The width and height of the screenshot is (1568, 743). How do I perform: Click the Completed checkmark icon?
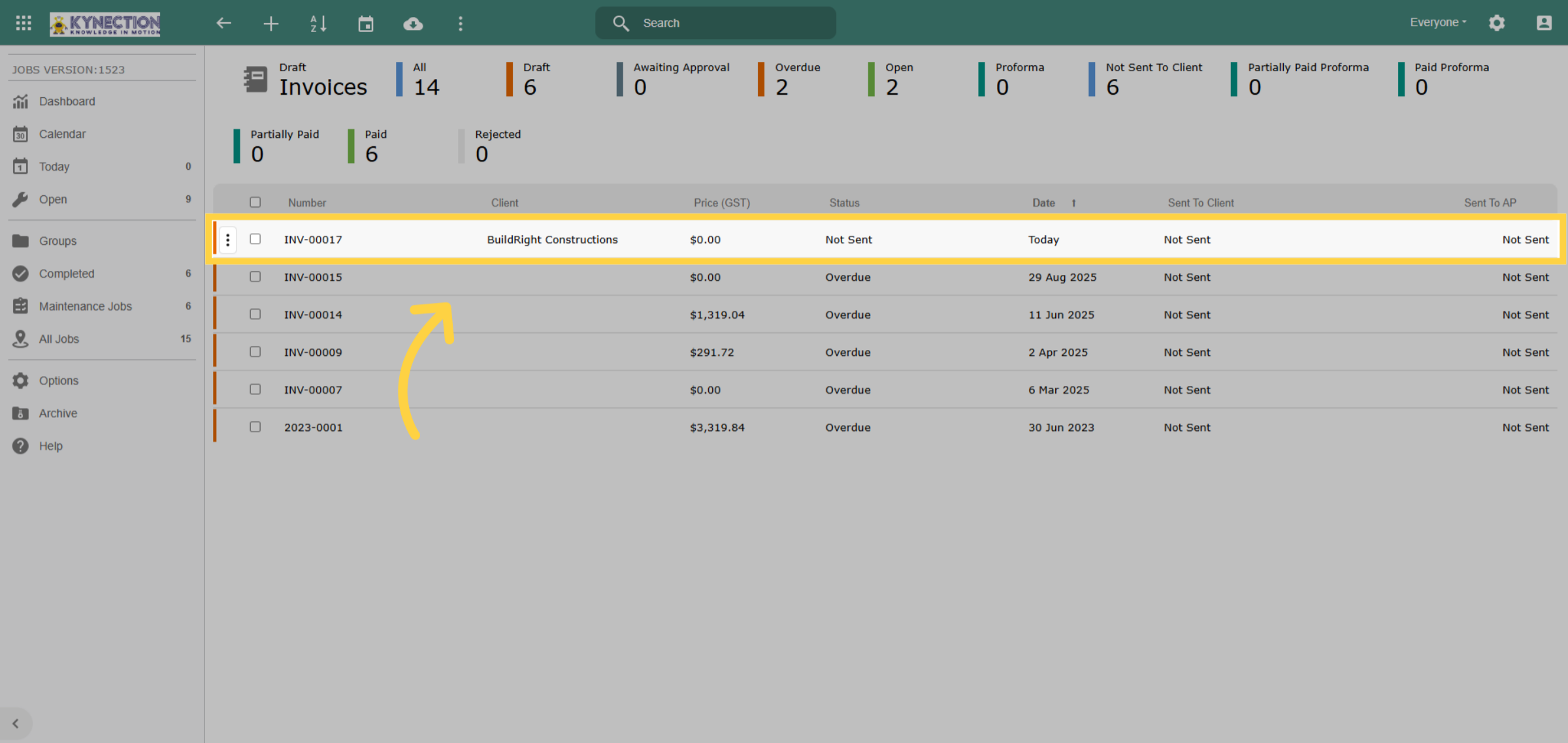point(20,274)
